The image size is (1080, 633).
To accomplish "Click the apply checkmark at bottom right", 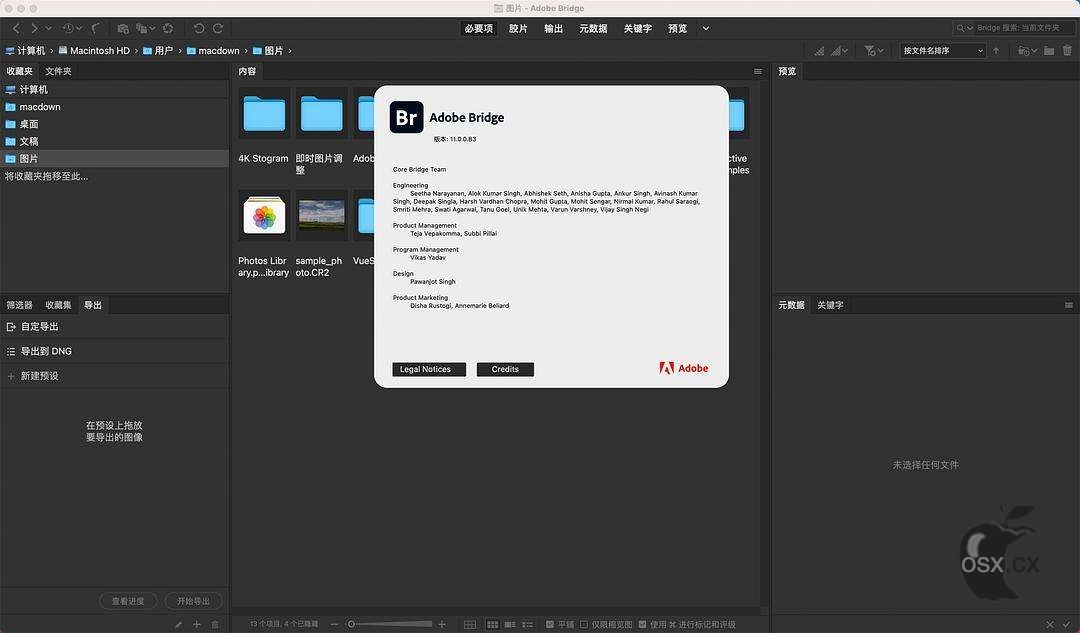I will click(1067, 624).
